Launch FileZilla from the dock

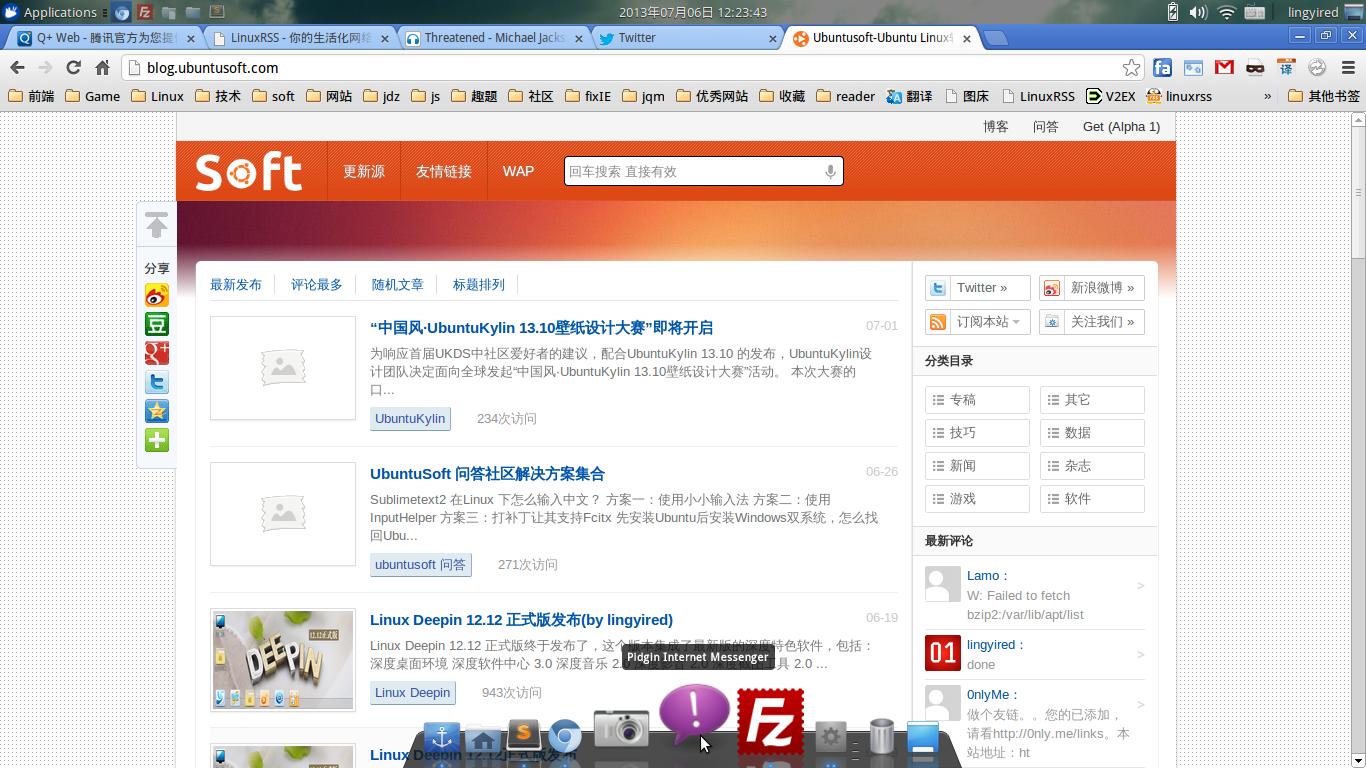pos(770,722)
